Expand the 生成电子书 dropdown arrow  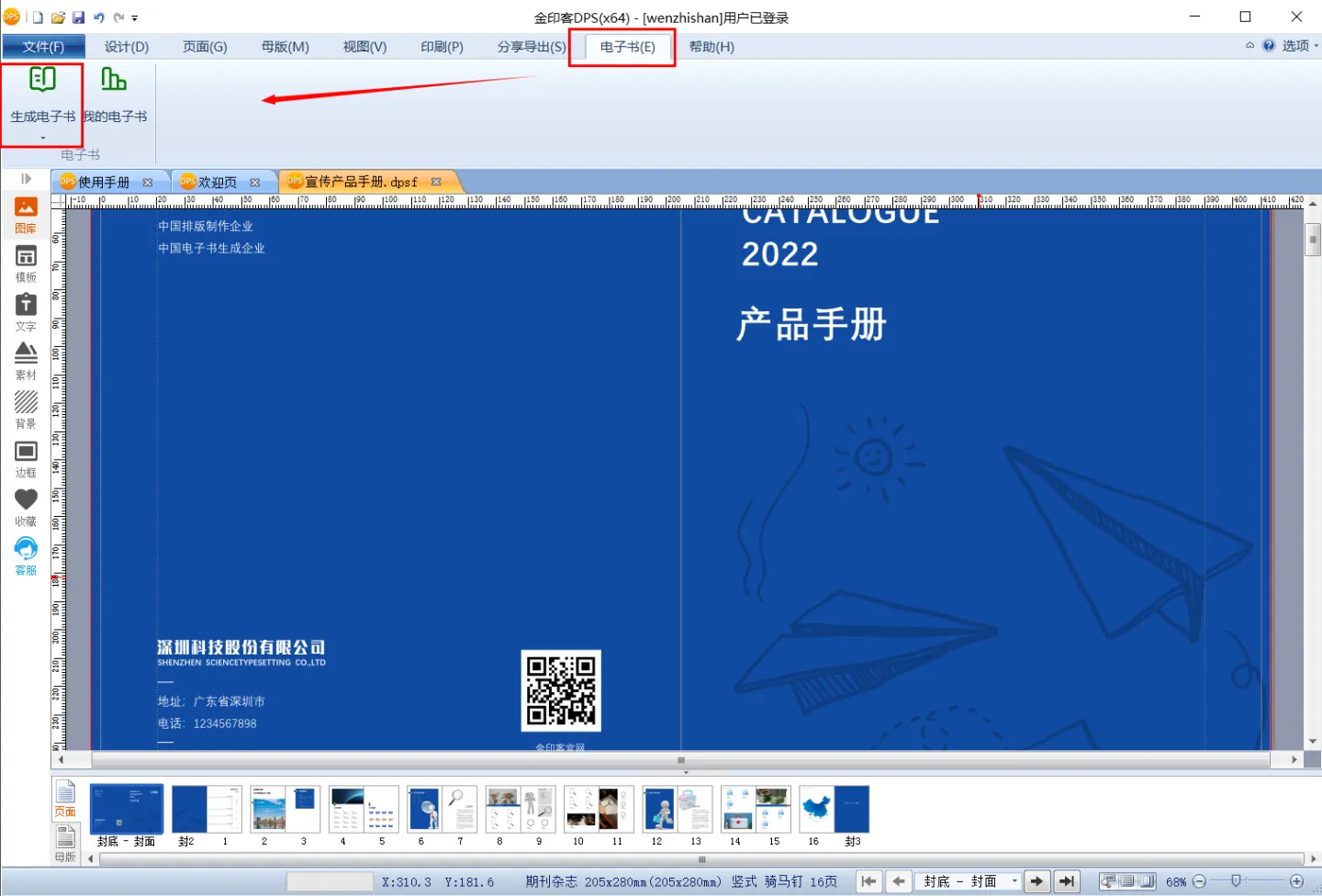coord(42,139)
